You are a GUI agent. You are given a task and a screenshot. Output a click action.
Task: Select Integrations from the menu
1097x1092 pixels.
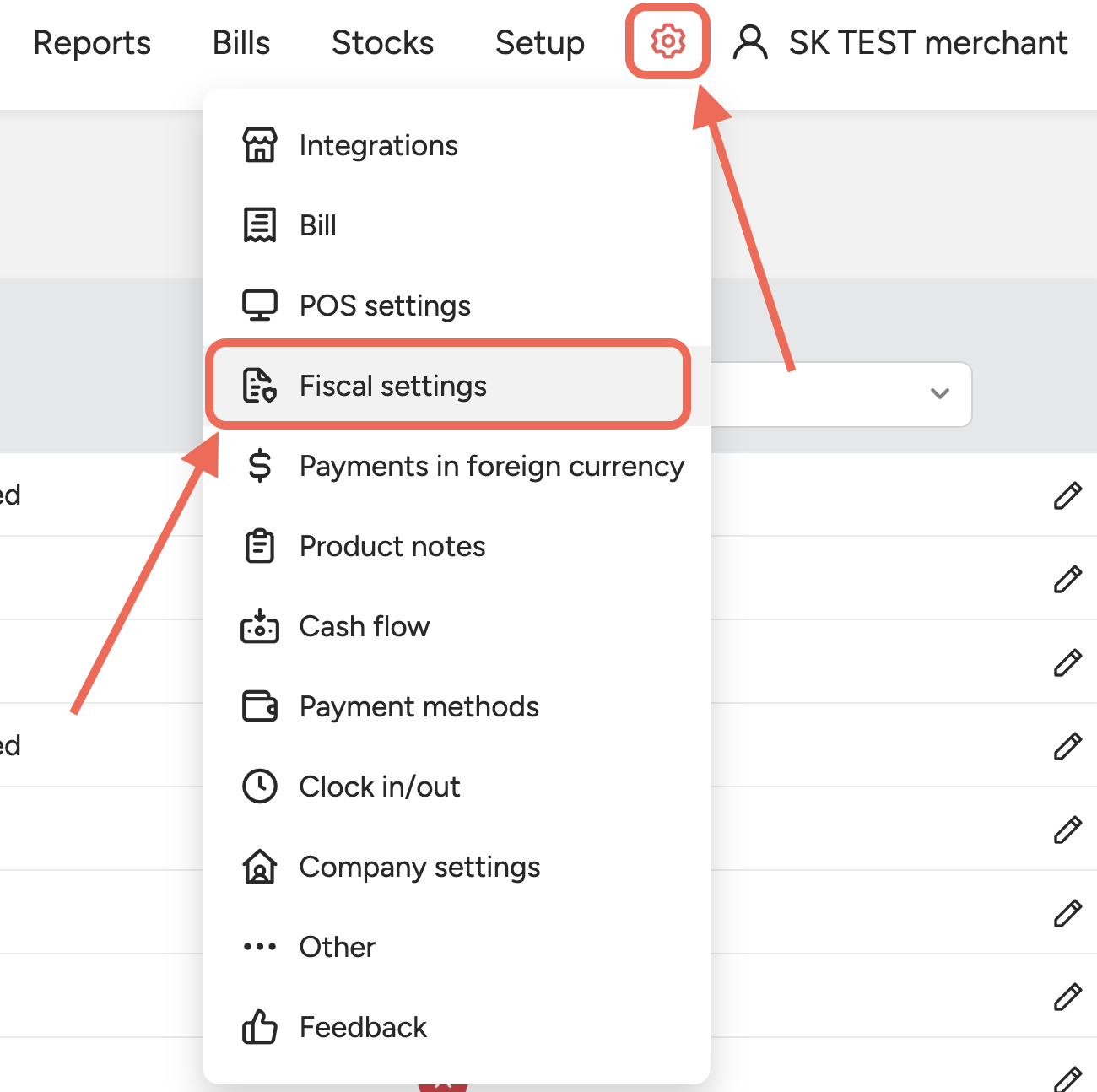pos(457,145)
